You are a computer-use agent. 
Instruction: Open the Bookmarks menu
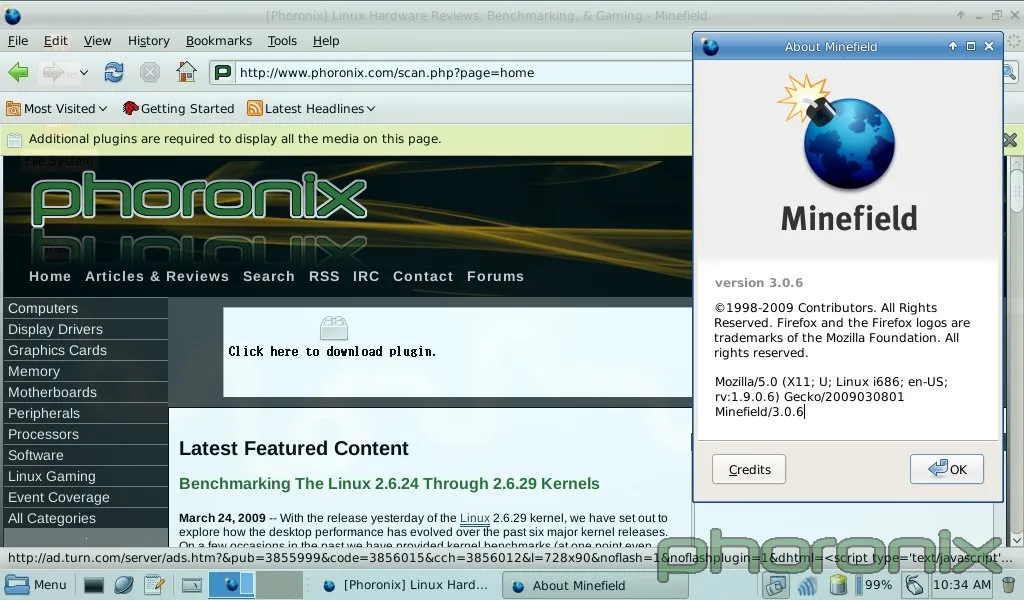pos(219,40)
